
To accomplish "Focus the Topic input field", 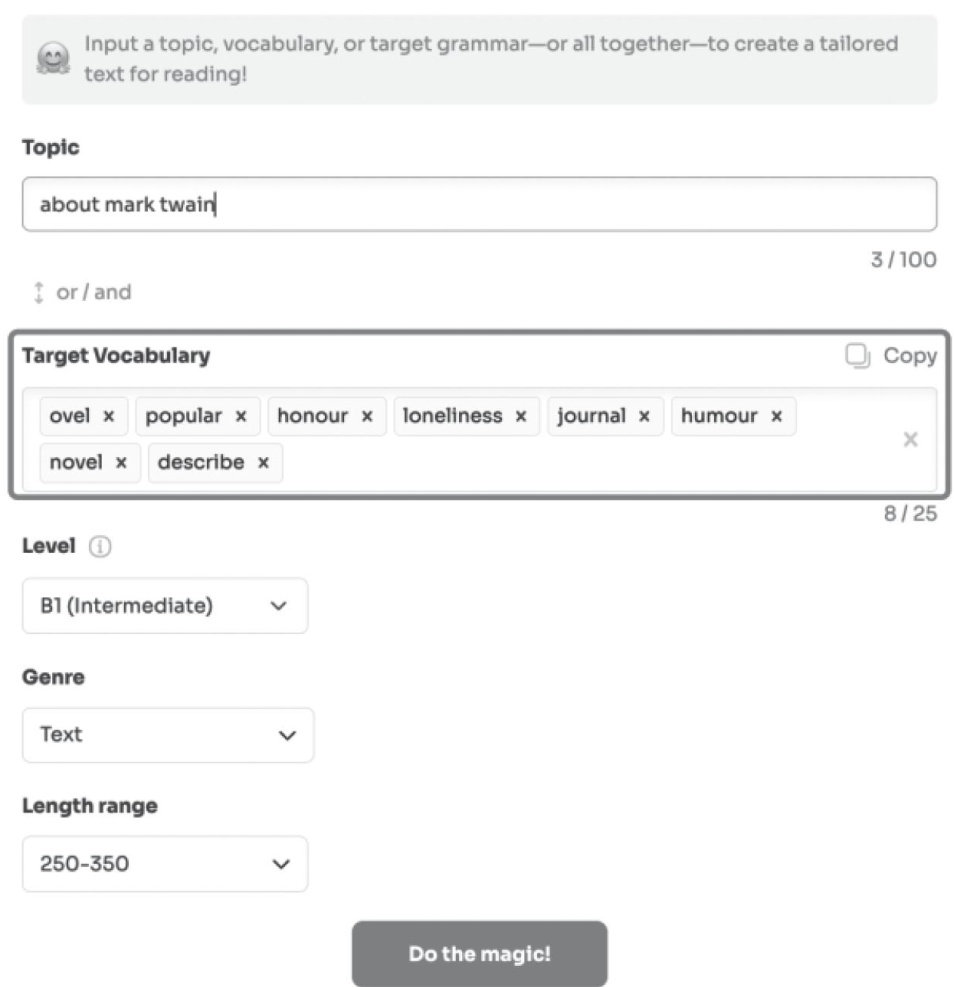I will (x=480, y=205).
